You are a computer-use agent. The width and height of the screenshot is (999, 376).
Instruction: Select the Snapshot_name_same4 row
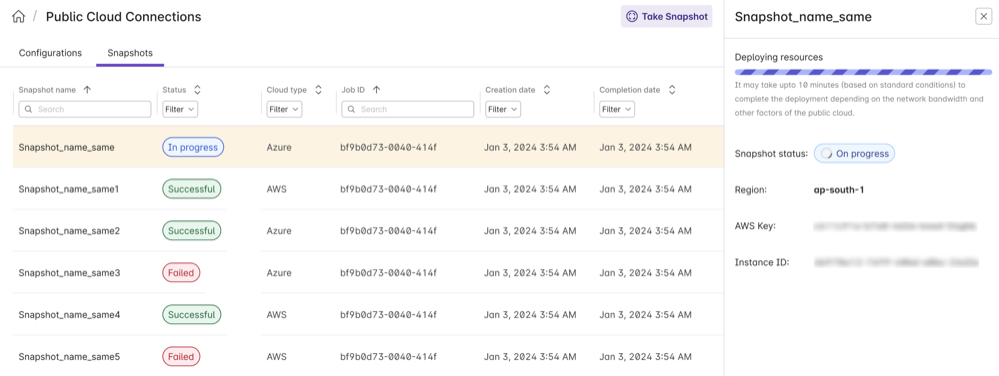(x=368, y=315)
